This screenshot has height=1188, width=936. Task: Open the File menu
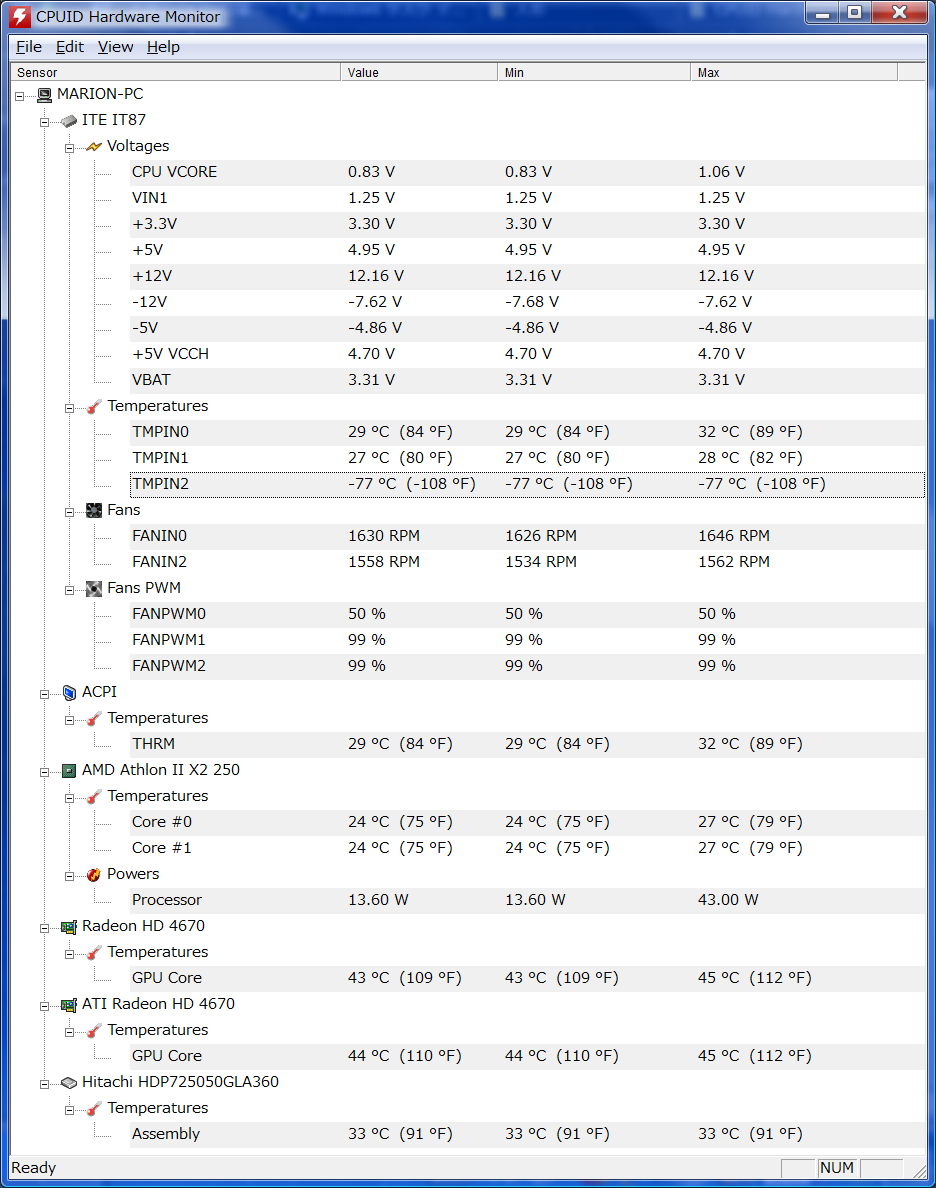[29, 47]
